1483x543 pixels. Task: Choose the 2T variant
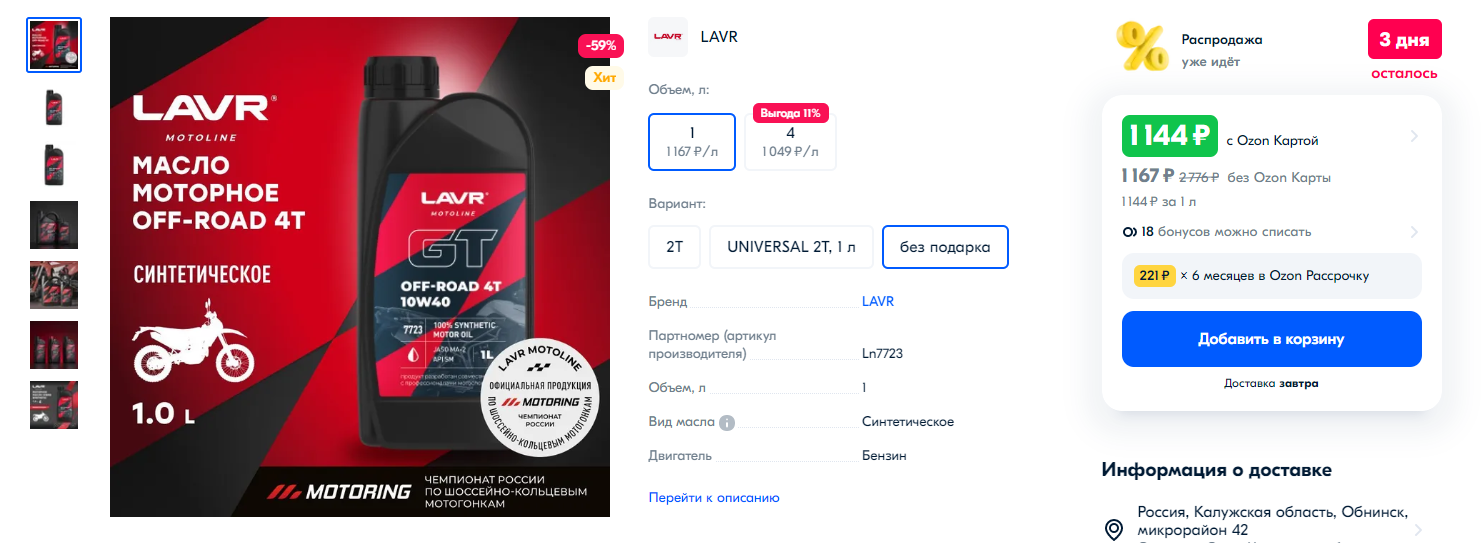(675, 247)
